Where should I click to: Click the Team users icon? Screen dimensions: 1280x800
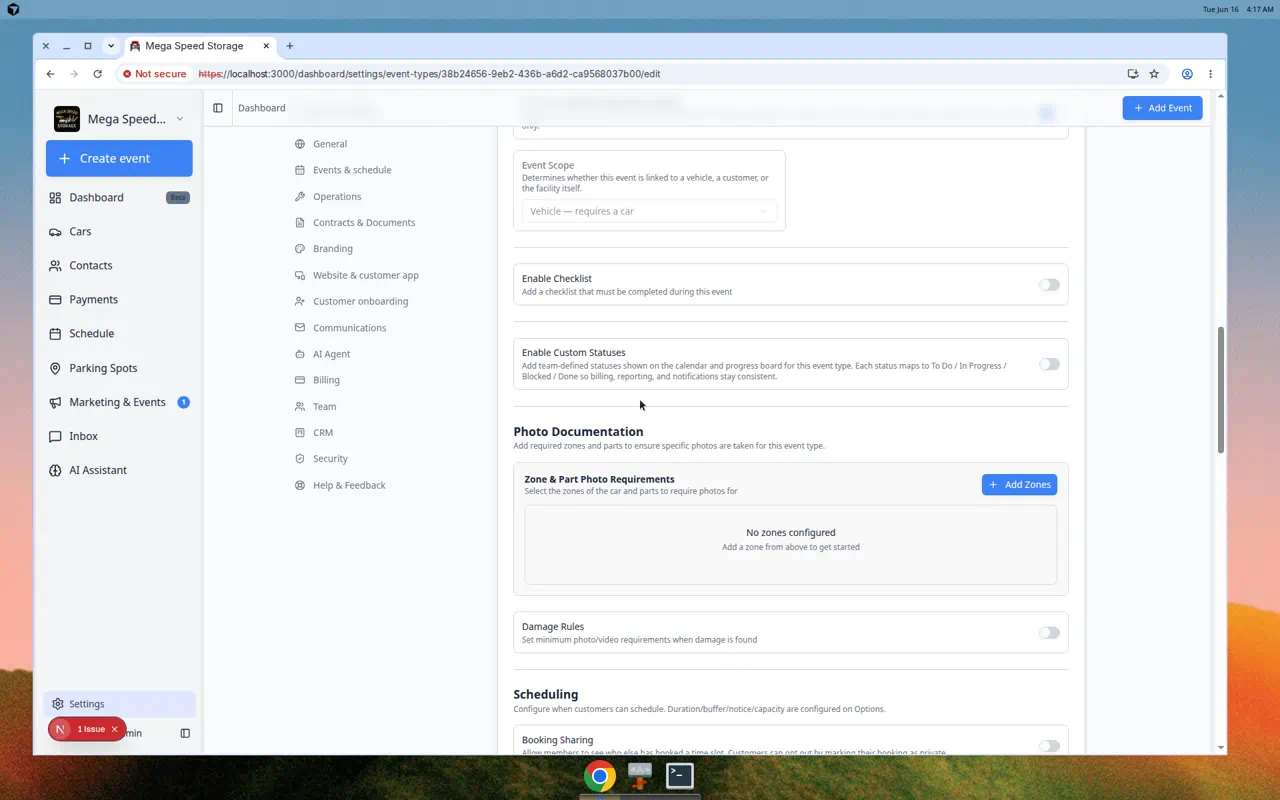pos(300,407)
